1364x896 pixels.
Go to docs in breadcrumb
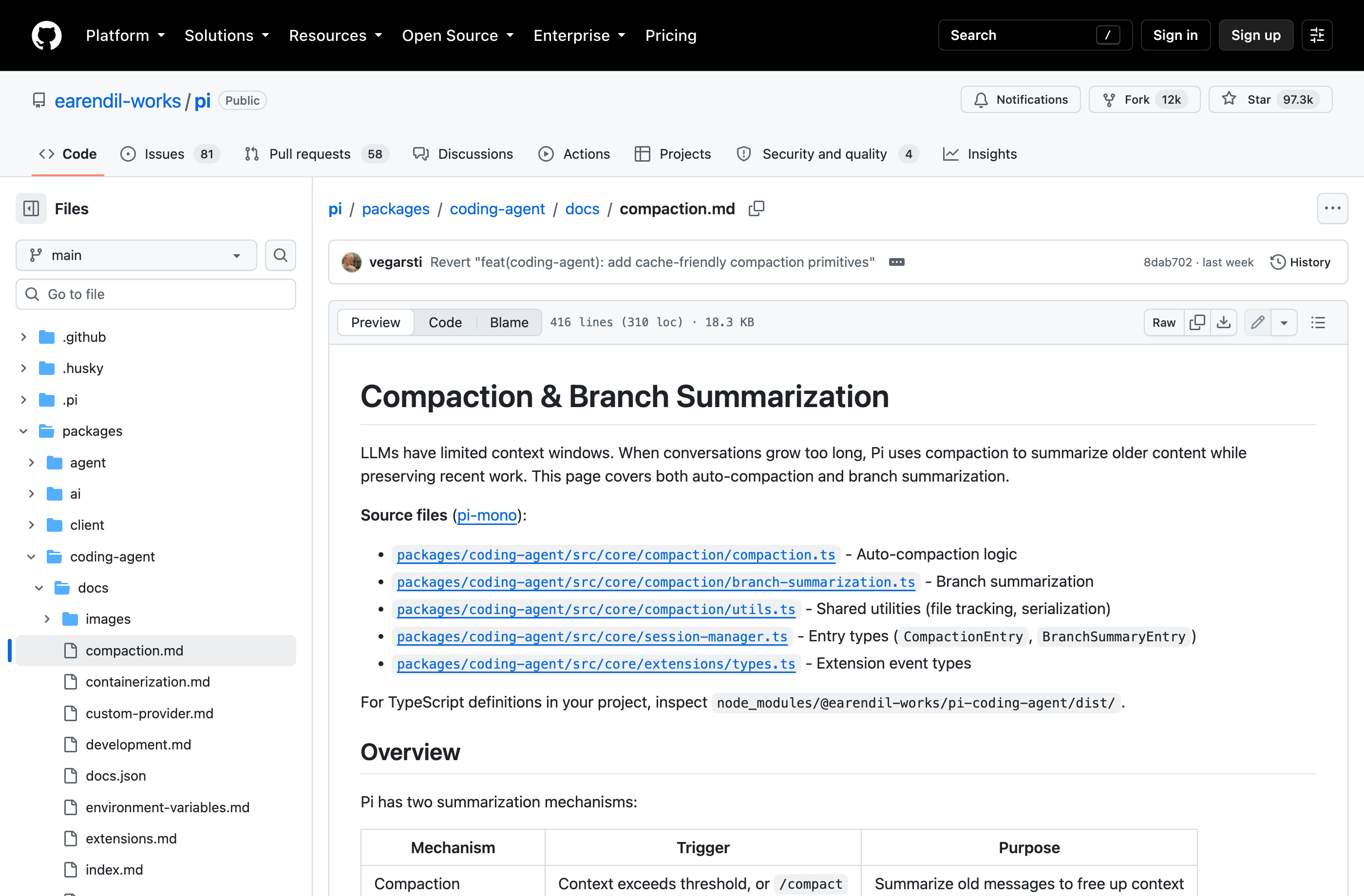tap(582, 208)
